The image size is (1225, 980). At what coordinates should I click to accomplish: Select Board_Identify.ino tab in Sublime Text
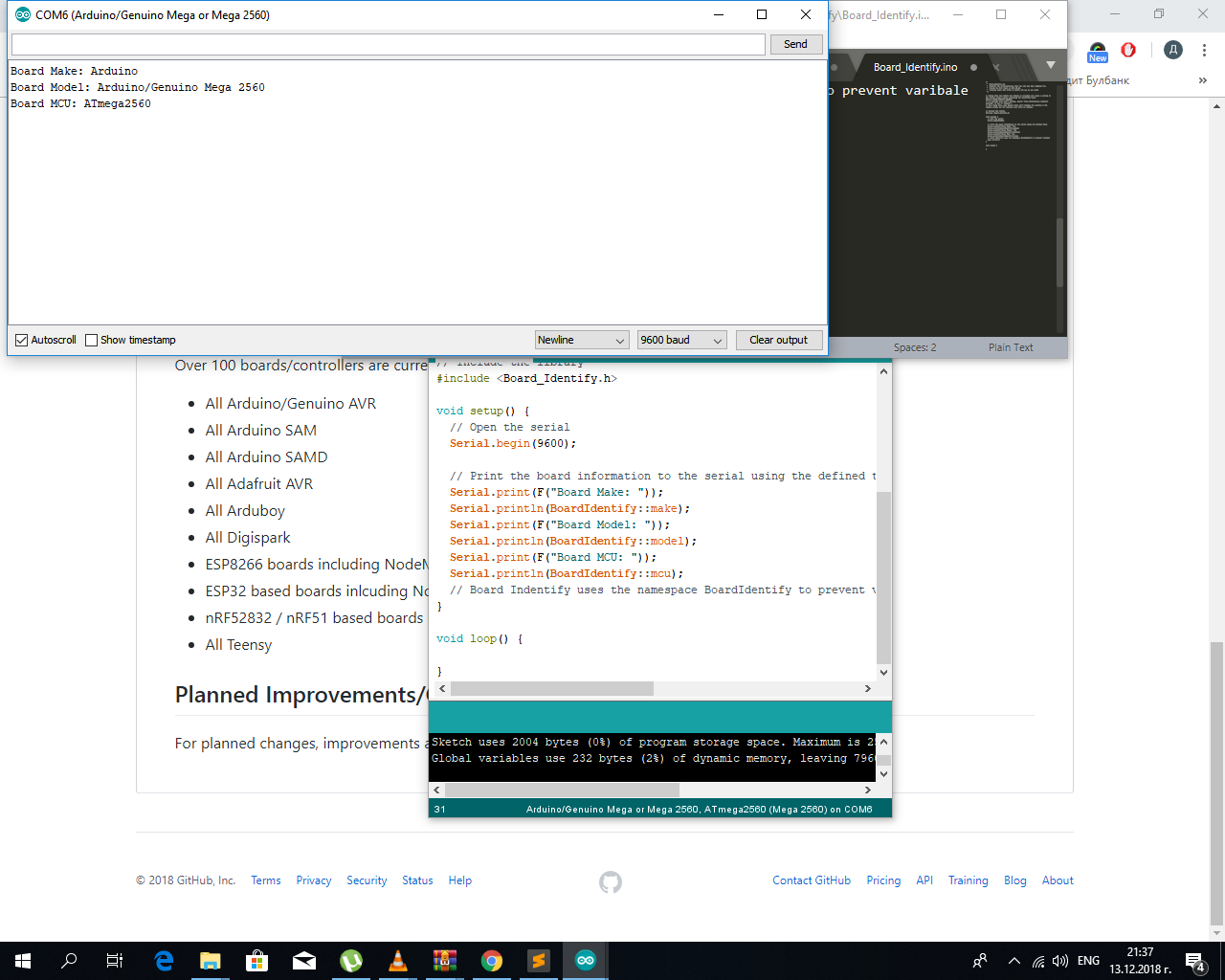tap(915, 67)
